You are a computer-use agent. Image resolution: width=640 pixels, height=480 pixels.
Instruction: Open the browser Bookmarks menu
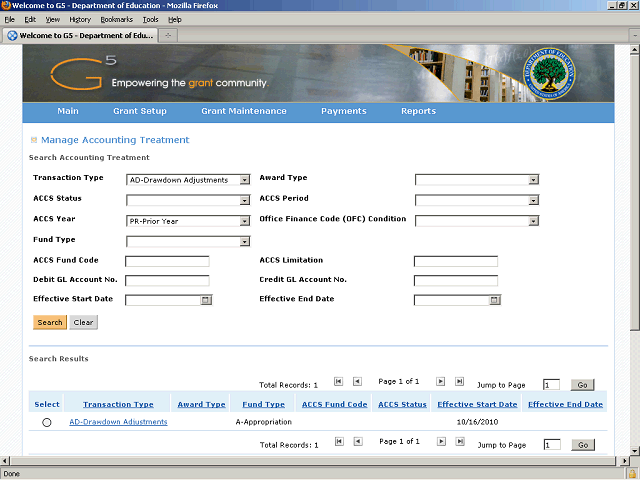pos(117,20)
